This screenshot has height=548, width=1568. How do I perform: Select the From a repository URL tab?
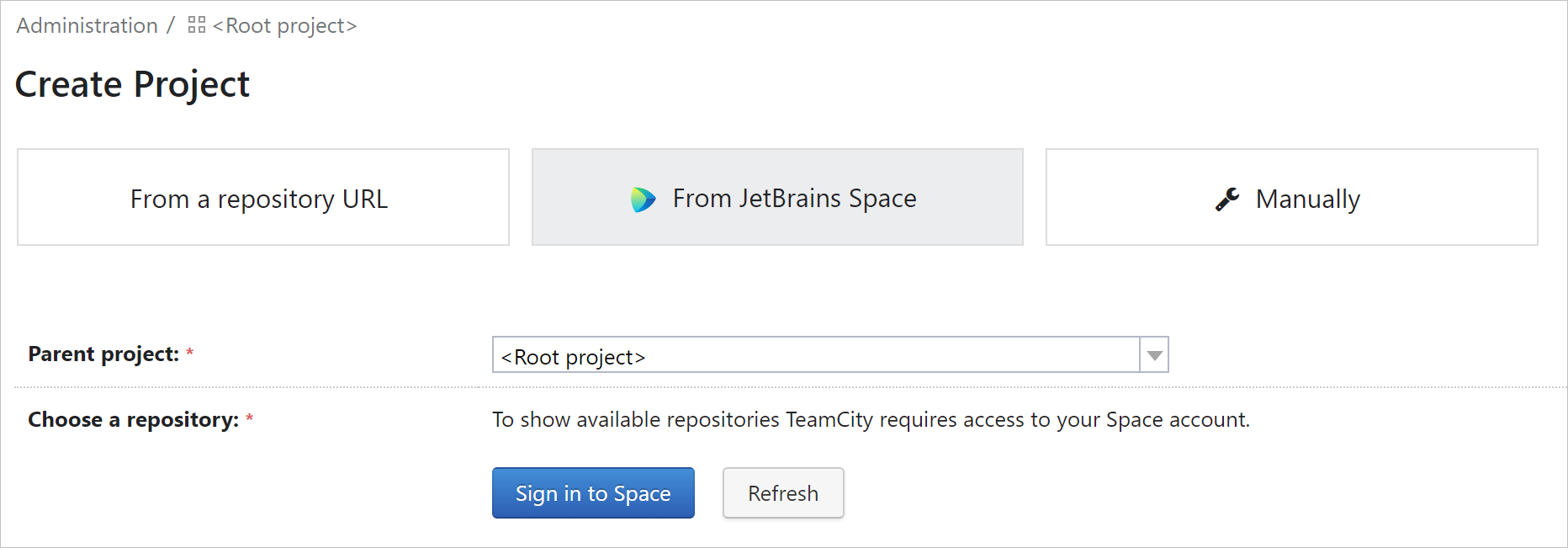[x=263, y=198]
